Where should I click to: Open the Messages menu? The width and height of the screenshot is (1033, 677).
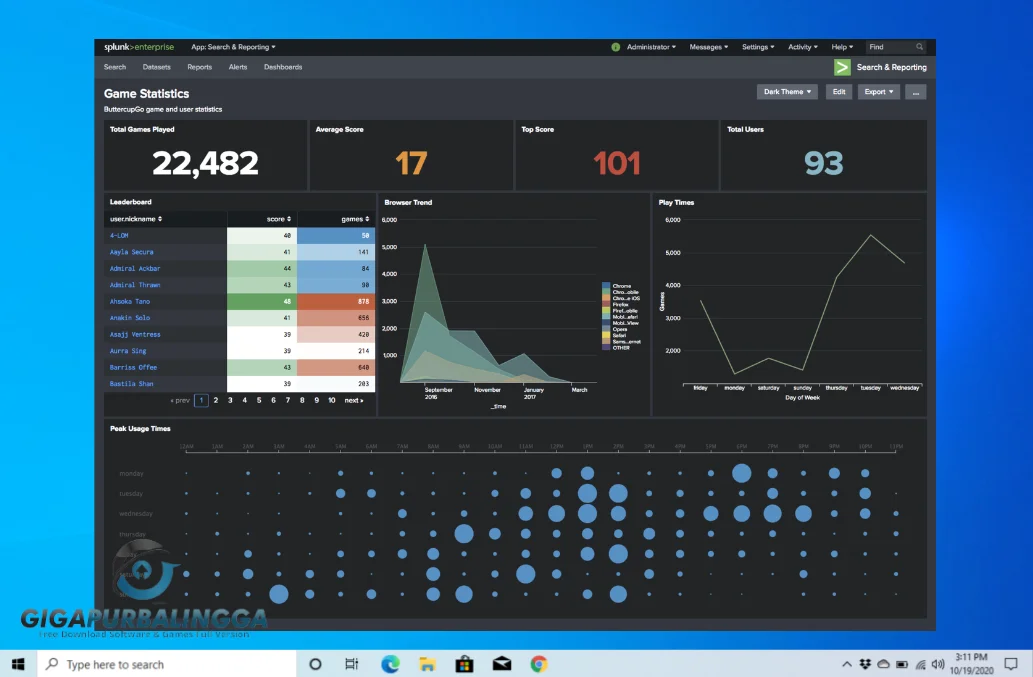point(707,46)
